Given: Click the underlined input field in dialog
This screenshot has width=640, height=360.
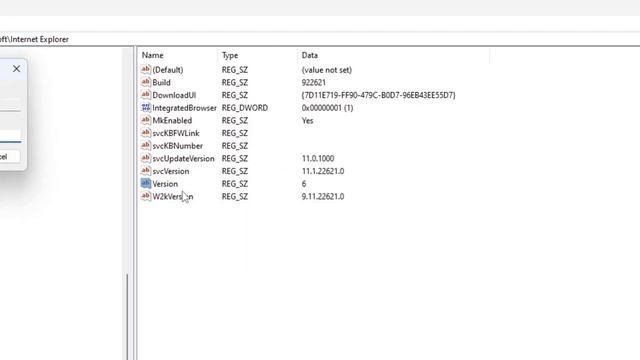Looking at the screenshot, I should 10,136.
